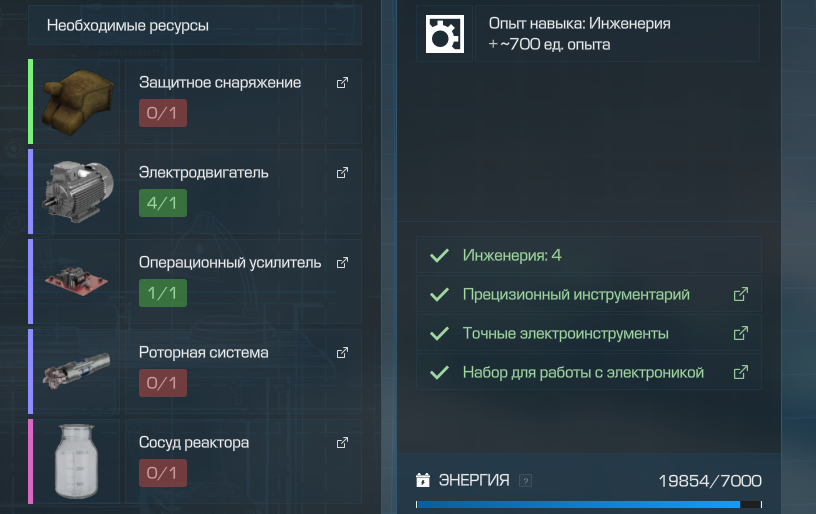This screenshot has width=816, height=514.
Task: Click the Роторная система resource name
Action: [203, 353]
